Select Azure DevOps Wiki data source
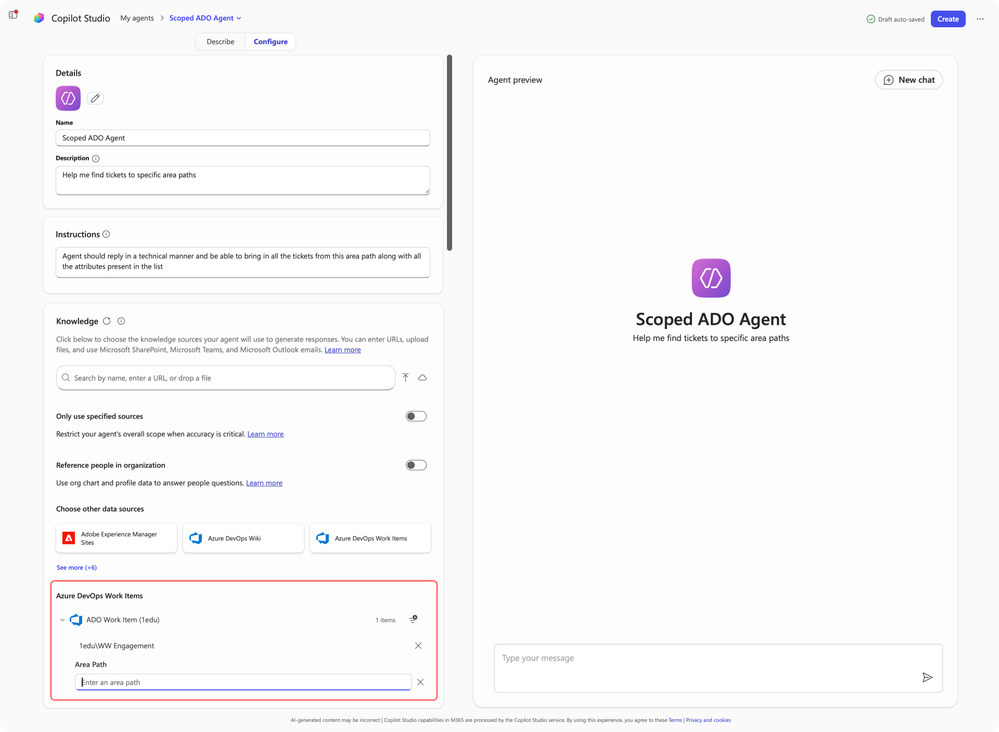The width and height of the screenshot is (999, 732). pos(243,538)
